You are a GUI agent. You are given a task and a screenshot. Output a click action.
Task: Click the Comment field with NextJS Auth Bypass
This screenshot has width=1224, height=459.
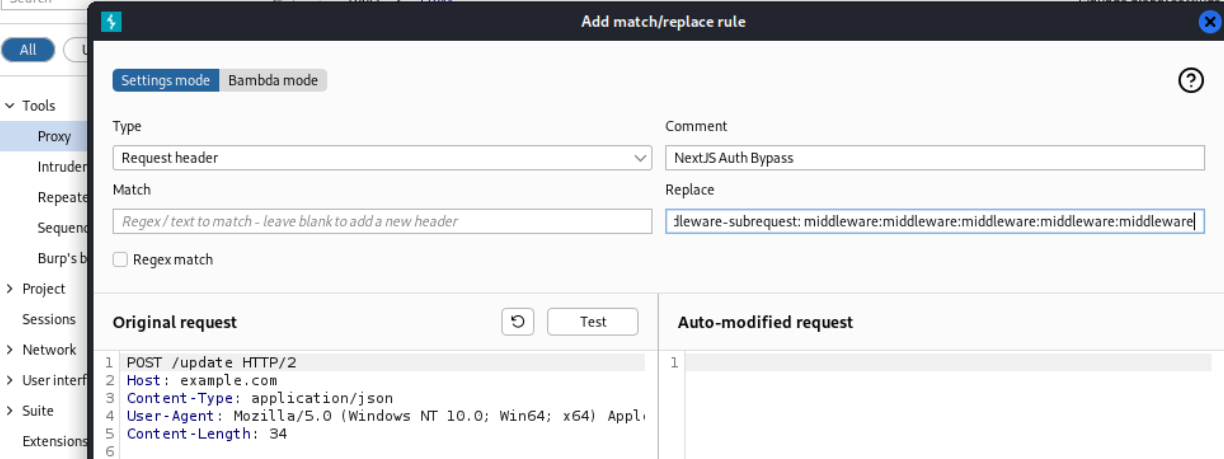(934, 158)
